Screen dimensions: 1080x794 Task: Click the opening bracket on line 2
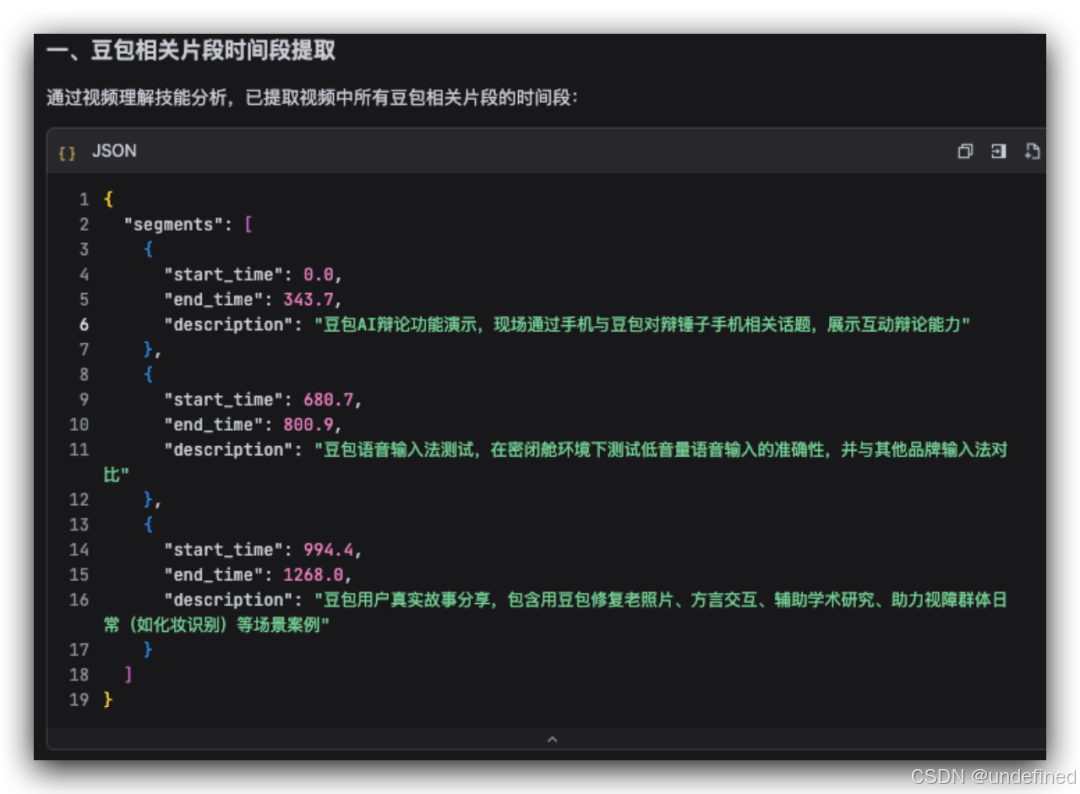click(x=248, y=224)
